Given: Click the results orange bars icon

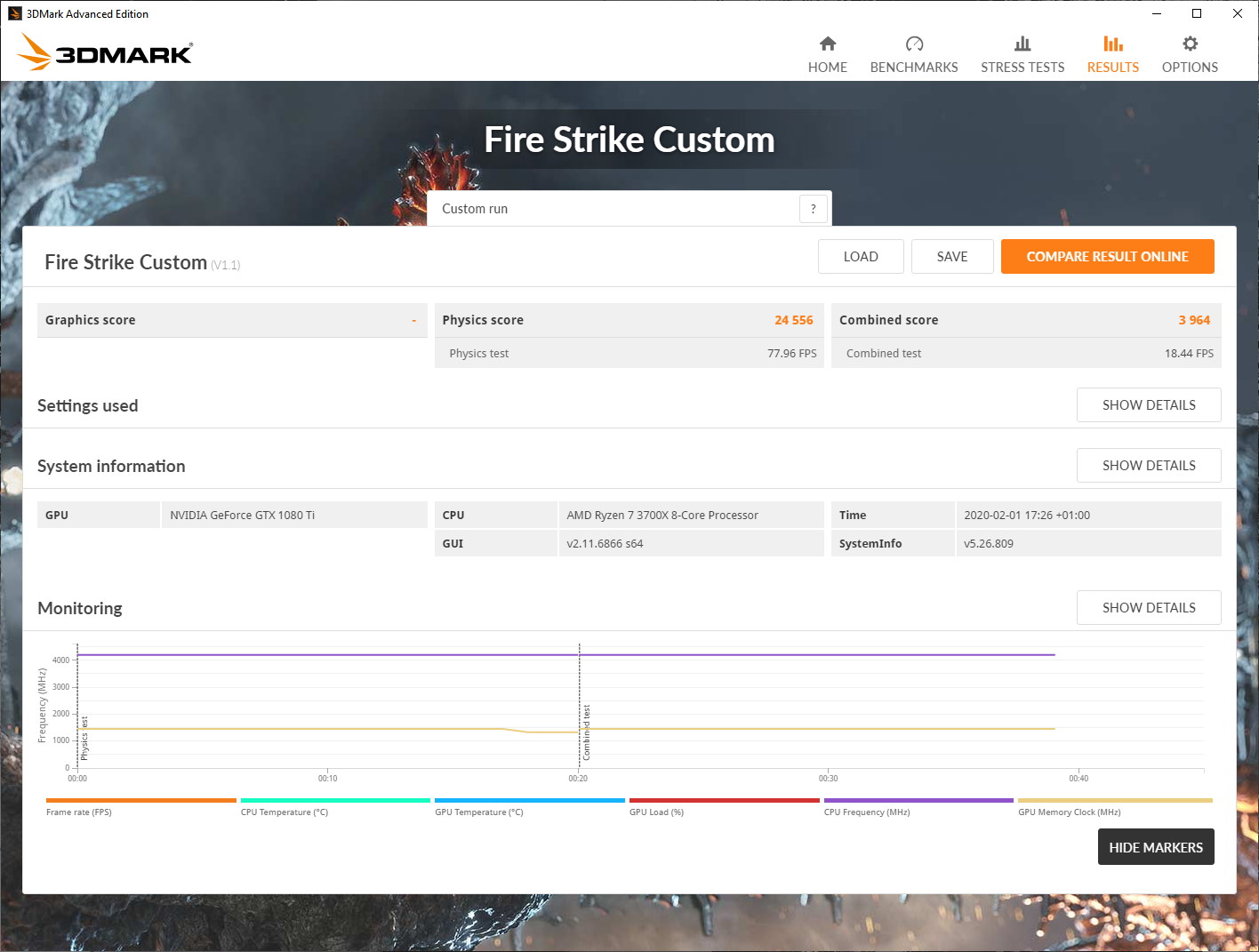Looking at the screenshot, I should pos(1113,44).
